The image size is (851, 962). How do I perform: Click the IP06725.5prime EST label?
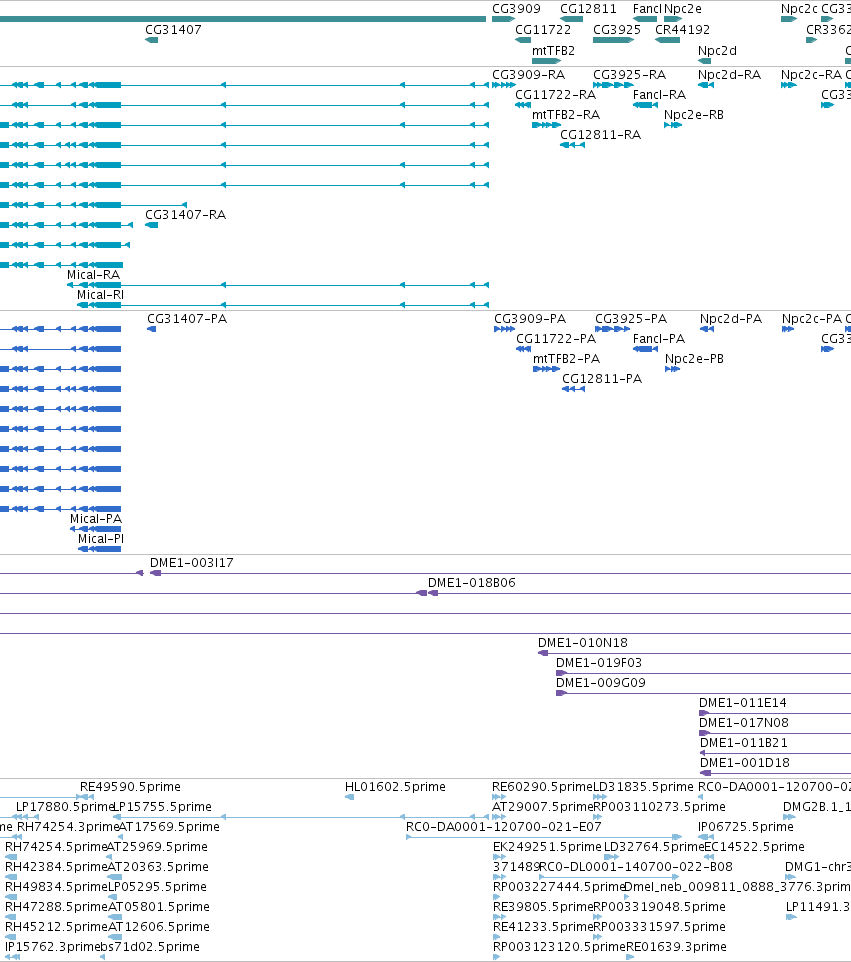click(x=746, y=827)
